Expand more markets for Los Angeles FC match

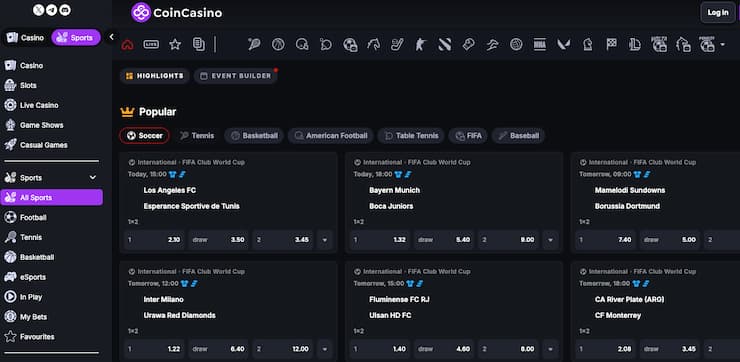coord(325,240)
